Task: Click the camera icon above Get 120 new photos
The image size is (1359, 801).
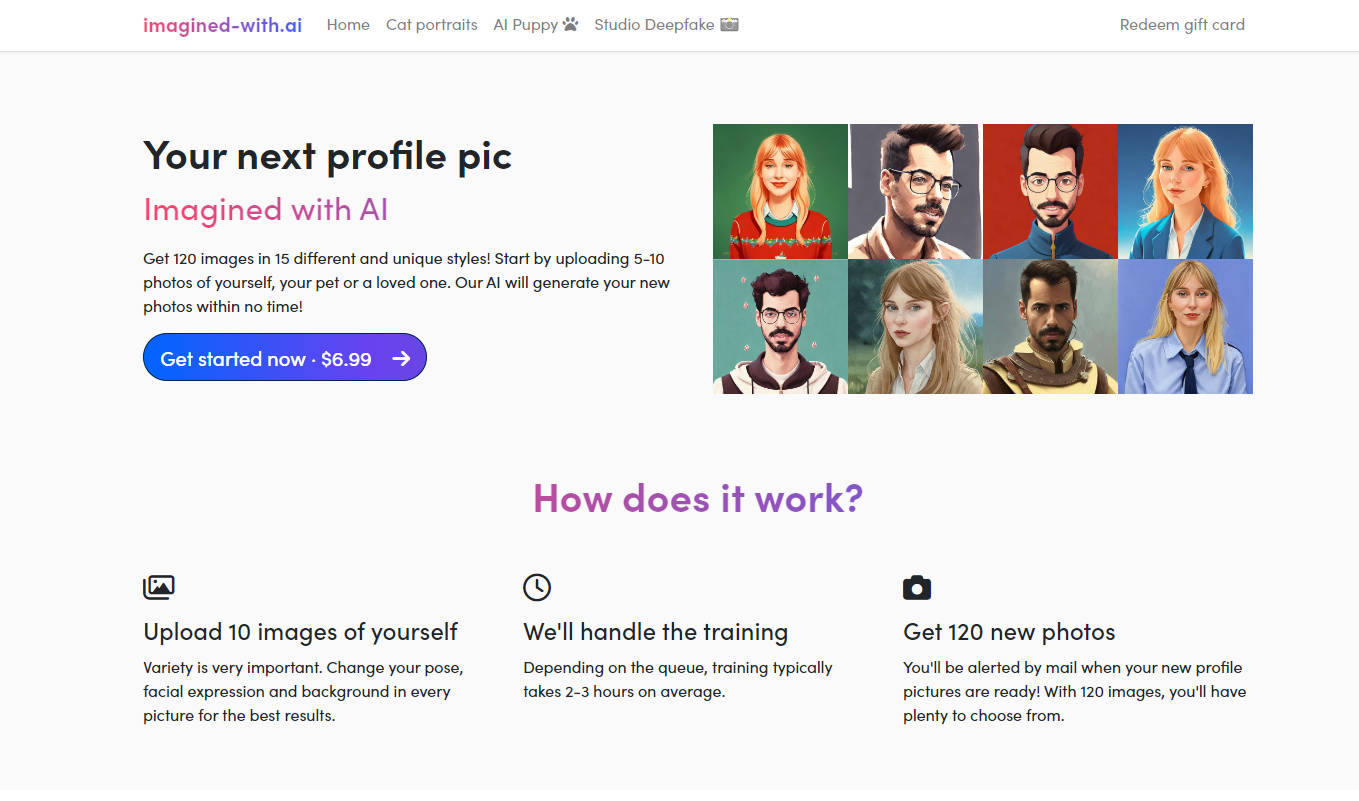Action: point(917,587)
